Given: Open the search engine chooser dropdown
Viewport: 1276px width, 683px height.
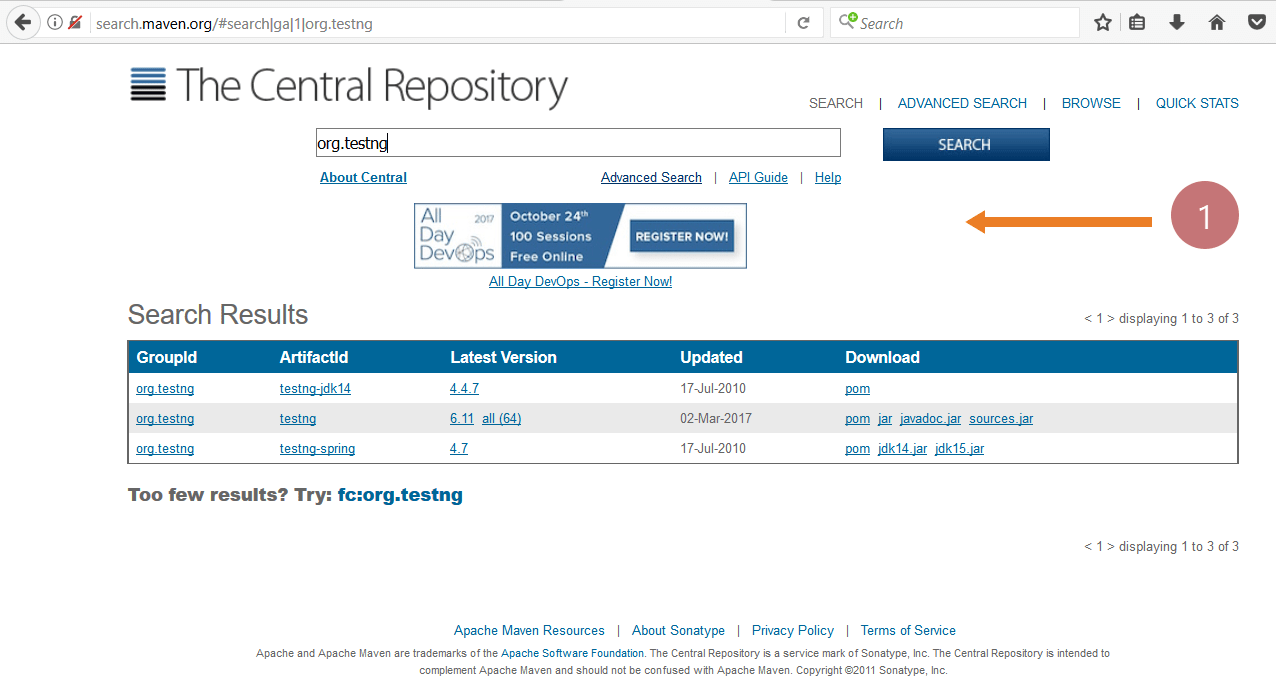Looking at the screenshot, I should (x=849, y=22).
